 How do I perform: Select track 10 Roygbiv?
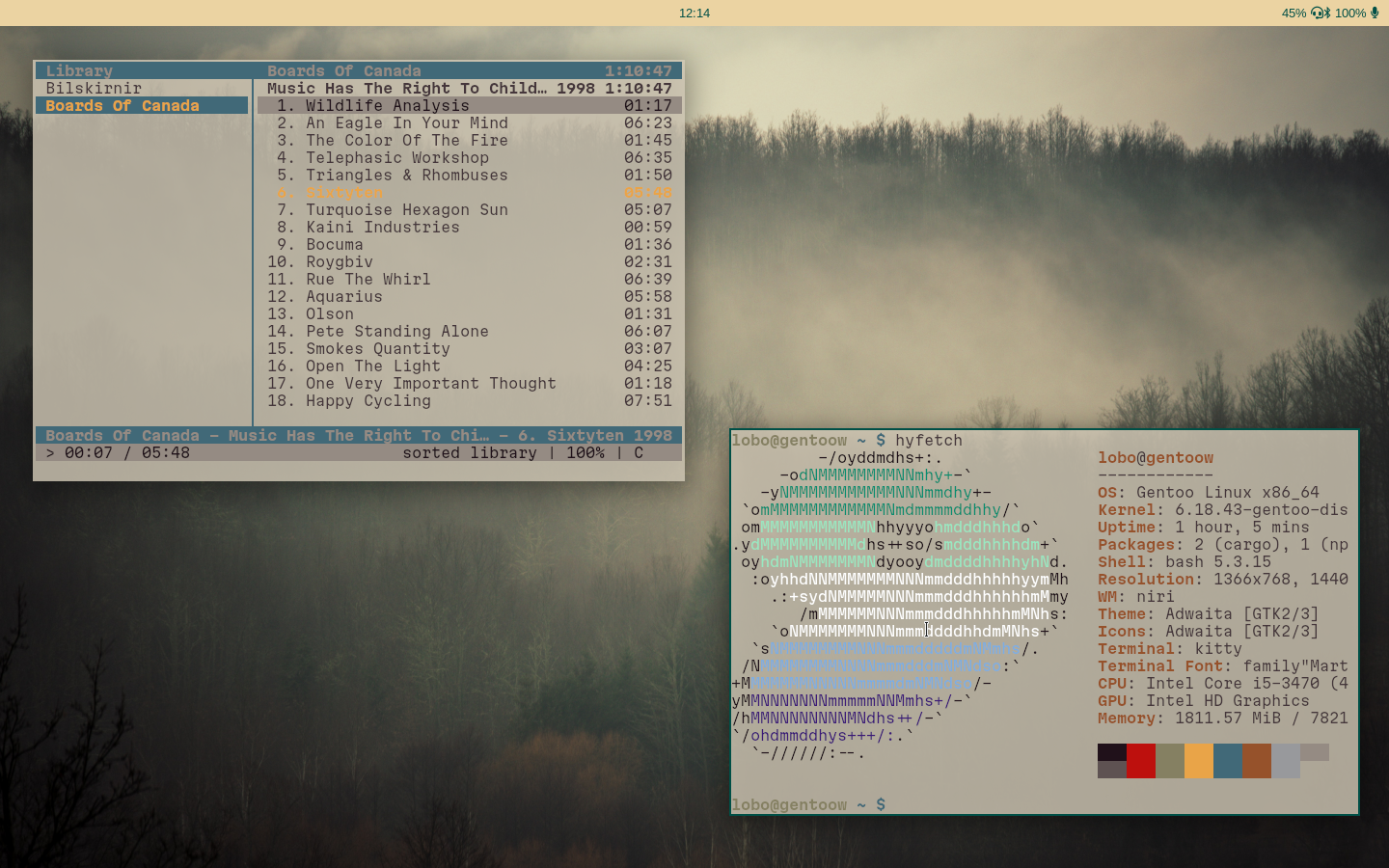click(x=470, y=261)
